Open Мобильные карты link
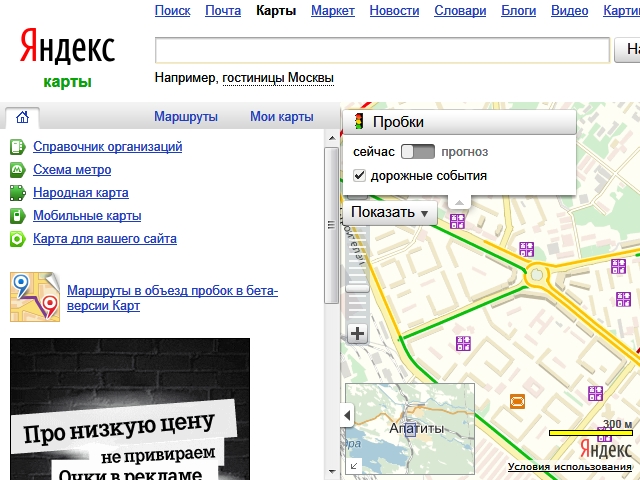 pos(87,216)
